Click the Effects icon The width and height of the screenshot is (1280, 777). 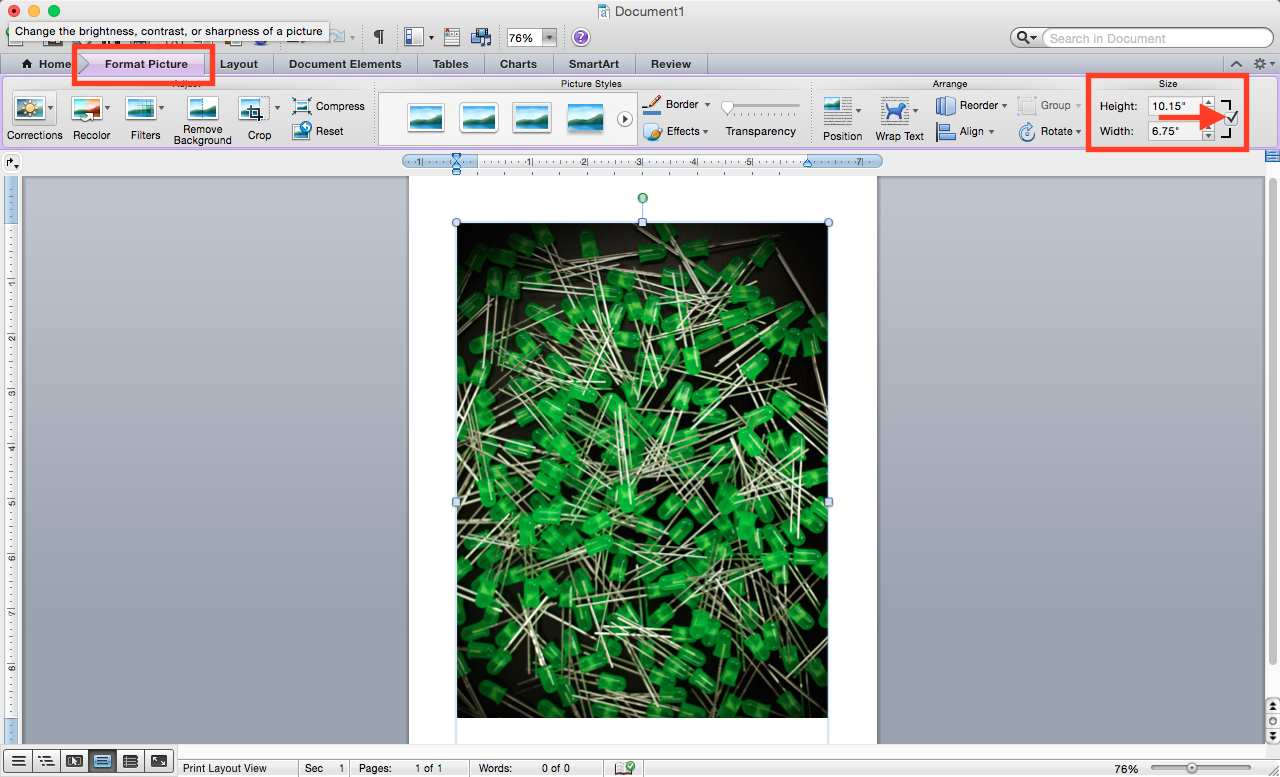tap(651, 131)
